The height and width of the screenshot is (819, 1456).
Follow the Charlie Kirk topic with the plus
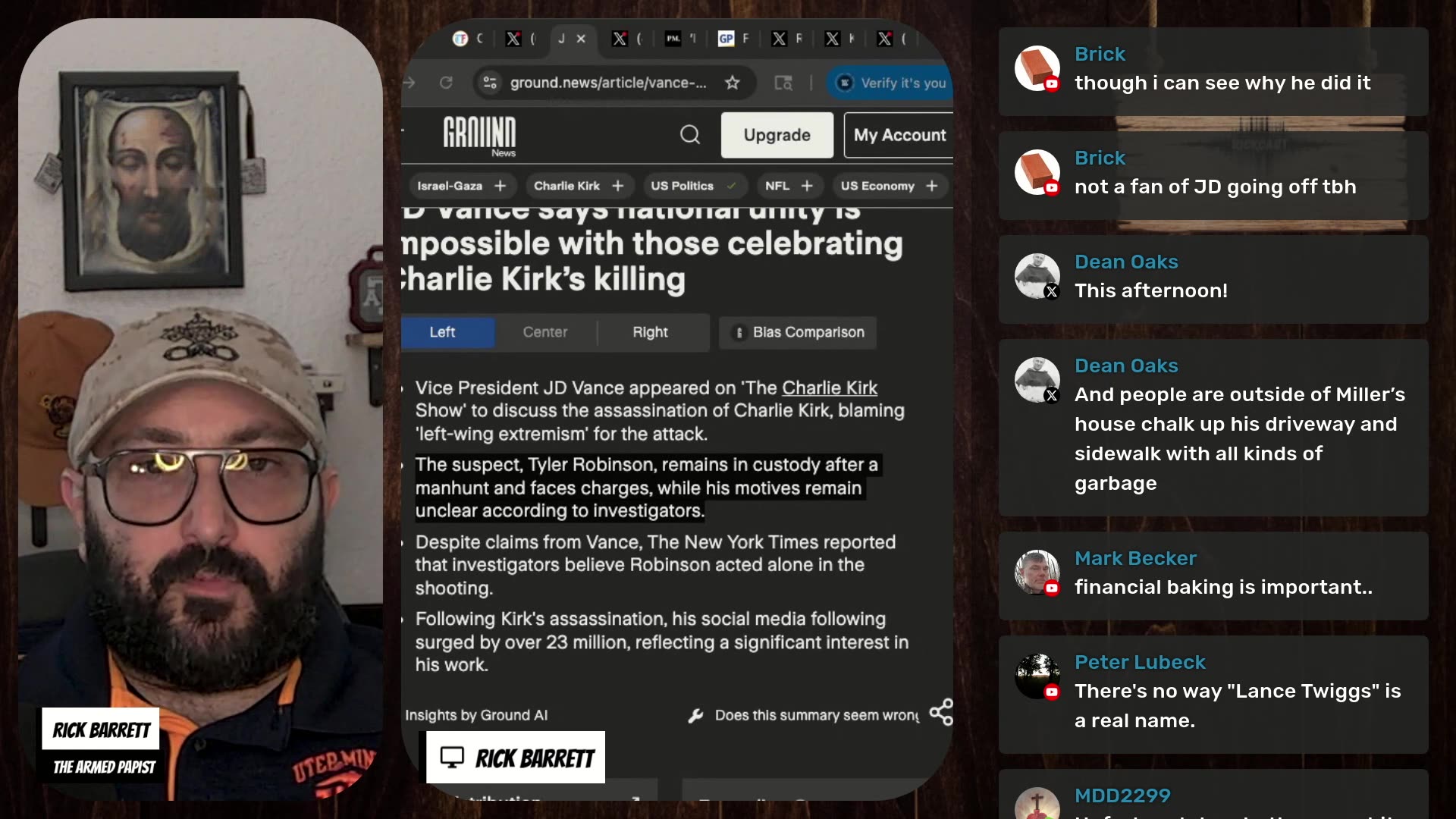(x=618, y=186)
